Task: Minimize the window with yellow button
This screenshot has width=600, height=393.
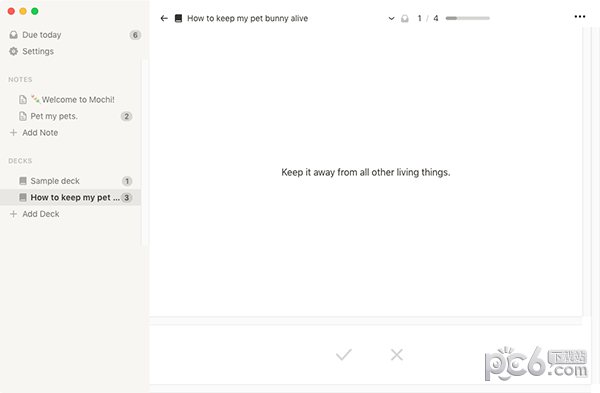Action: coord(23,11)
